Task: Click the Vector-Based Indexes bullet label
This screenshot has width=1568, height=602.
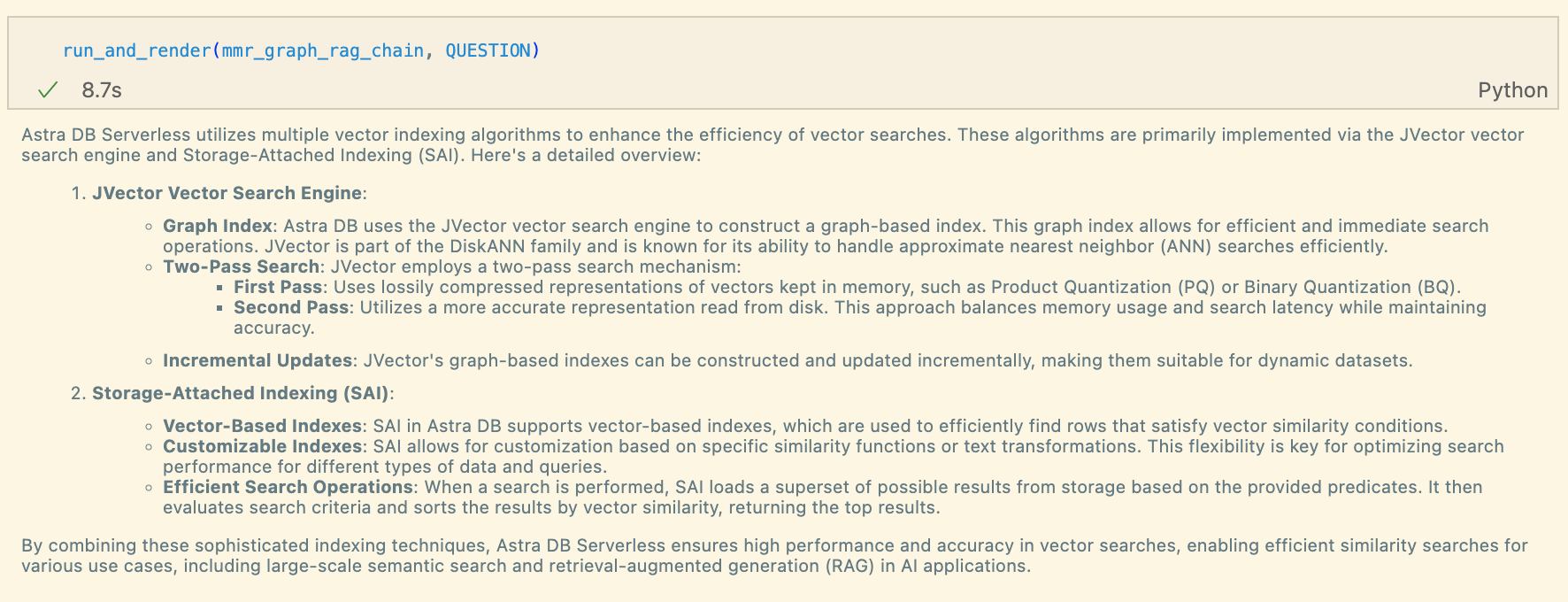Action: coord(262,426)
